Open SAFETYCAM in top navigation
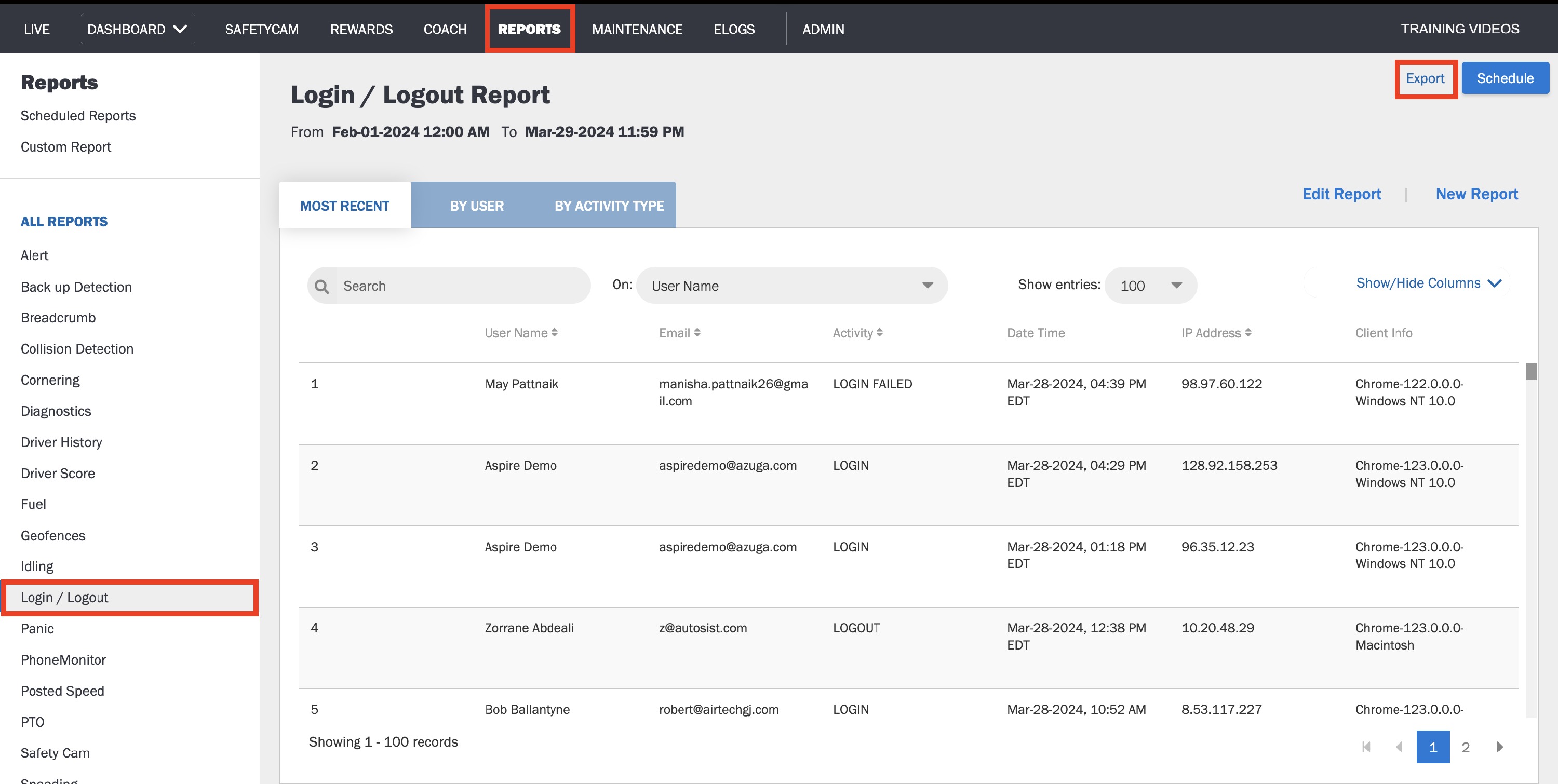This screenshot has height=784, width=1558. click(262, 29)
